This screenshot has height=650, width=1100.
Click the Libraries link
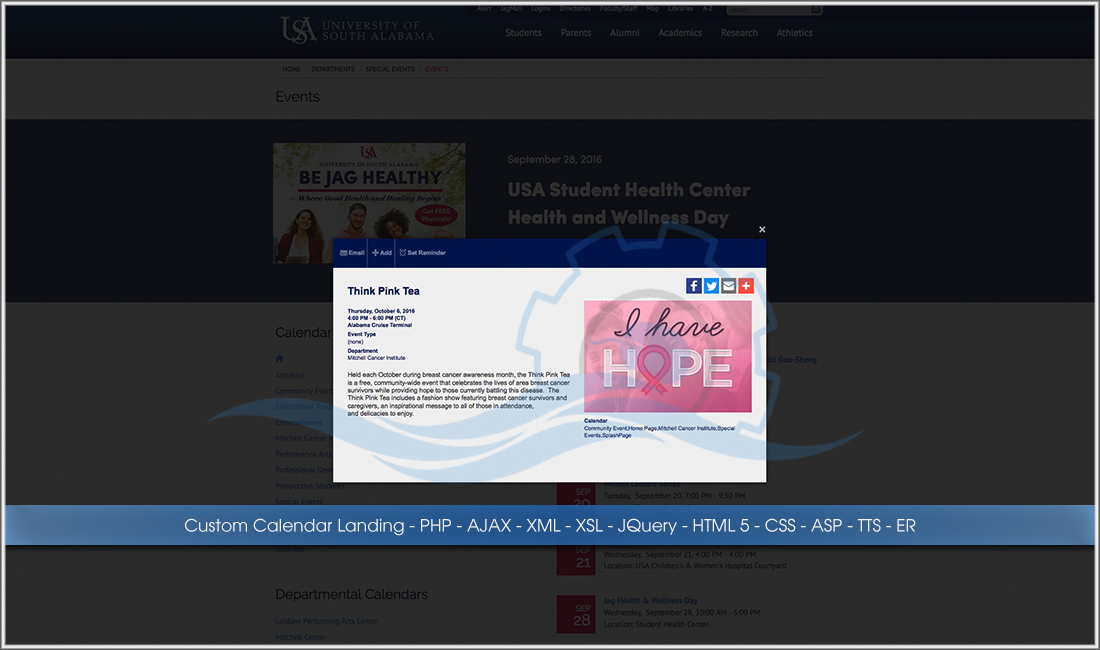[680, 9]
